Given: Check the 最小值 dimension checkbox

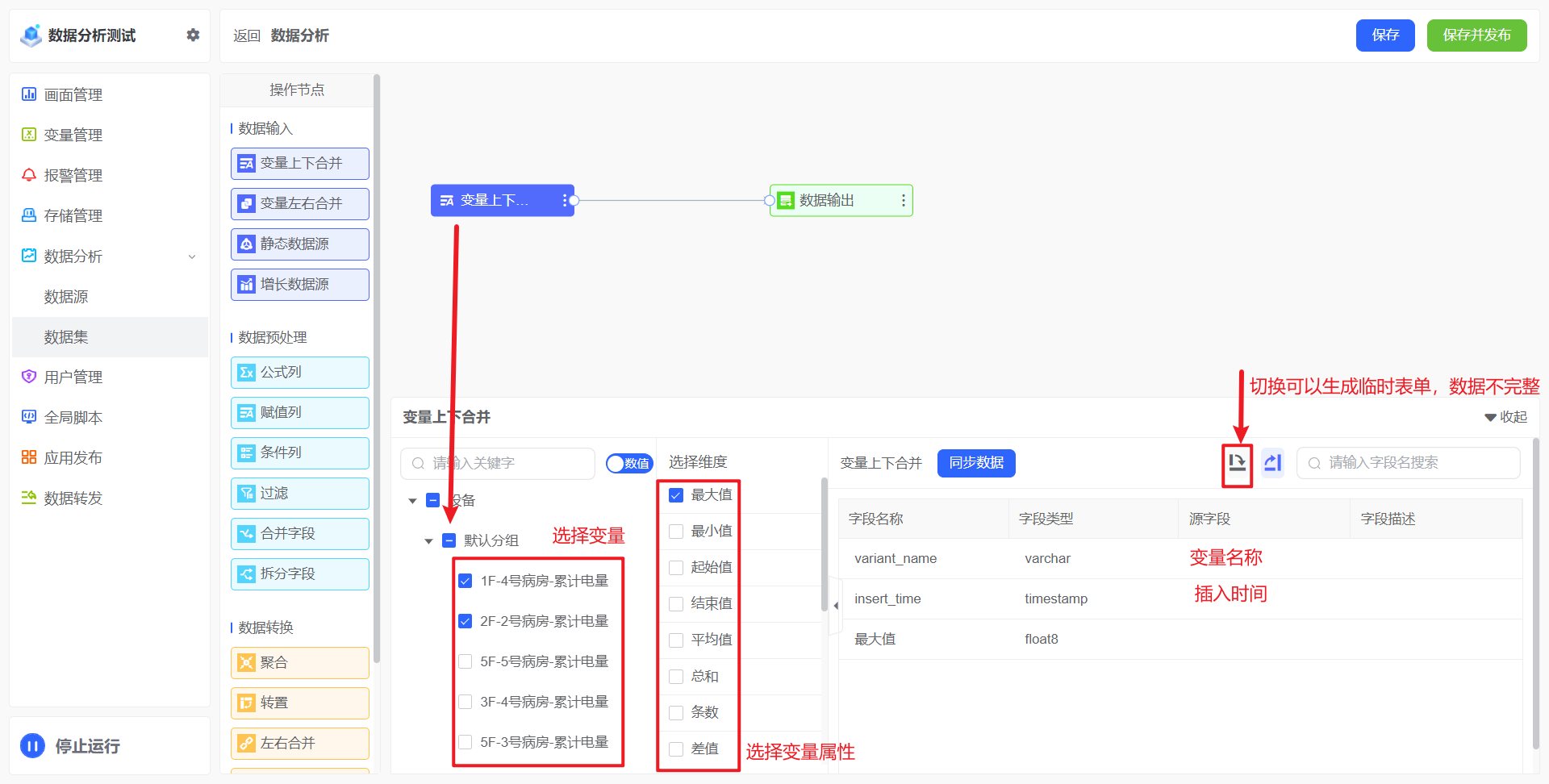Looking at the screenshot, I should point(676,532).
